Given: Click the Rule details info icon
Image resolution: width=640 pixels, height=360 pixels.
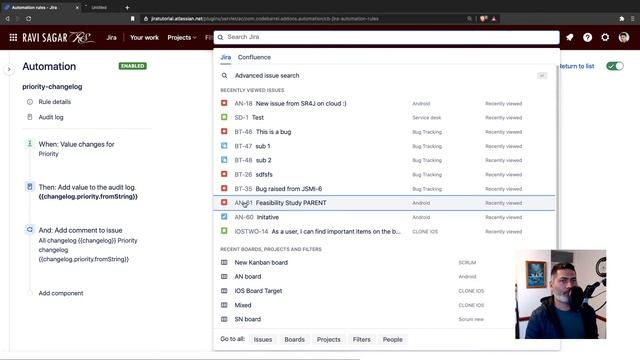Looking at the screenshot, I should tap(30, 102).
